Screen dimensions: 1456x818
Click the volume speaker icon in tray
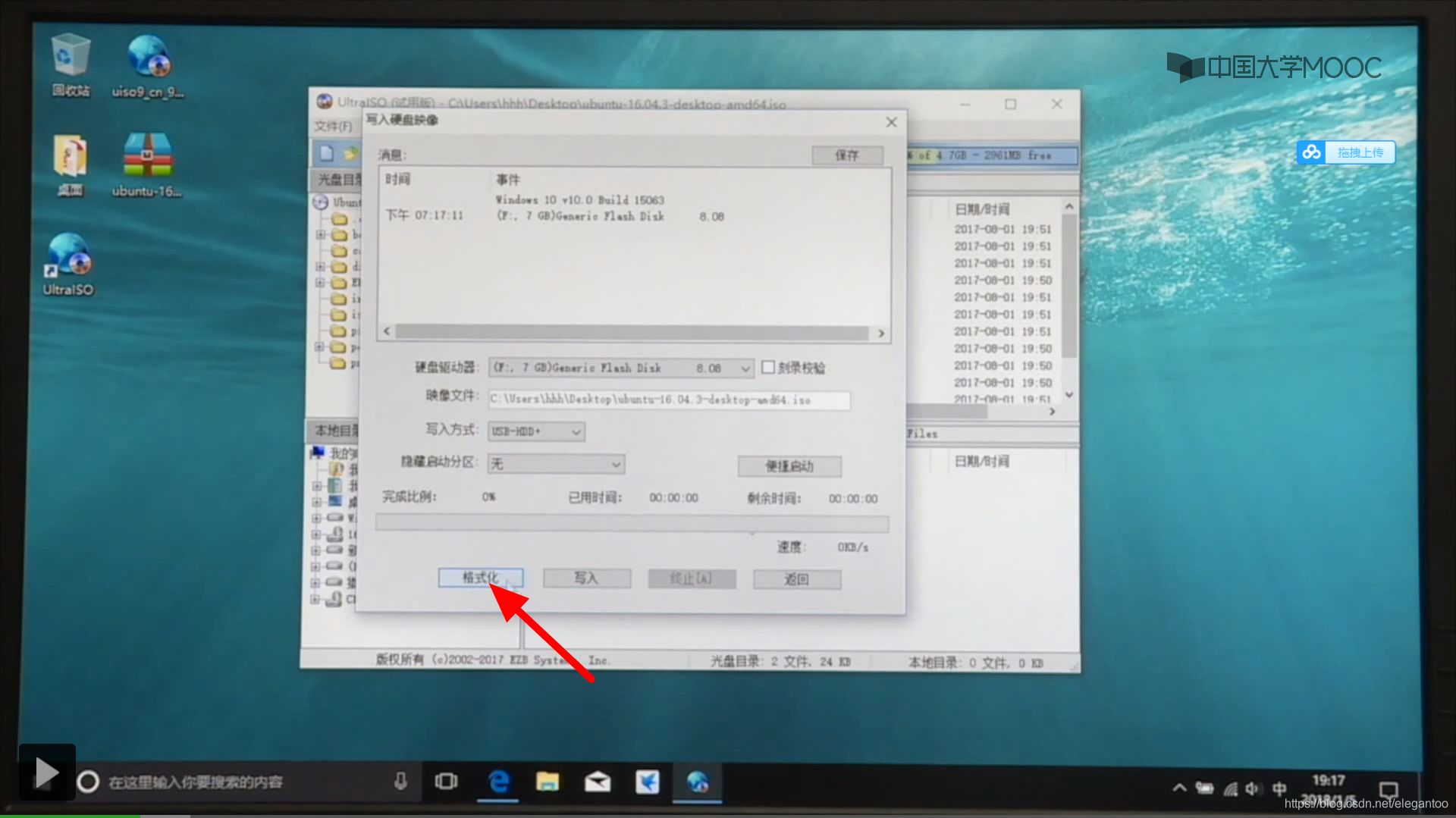pos(1253,788)
